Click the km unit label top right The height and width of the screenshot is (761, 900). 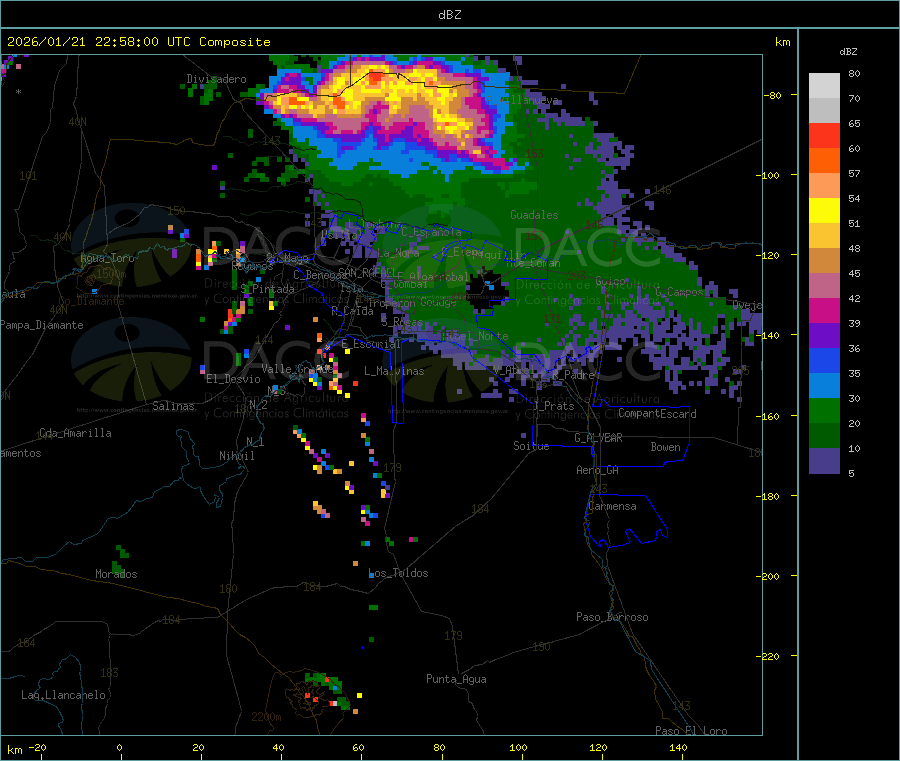click(x=782, y=42)
